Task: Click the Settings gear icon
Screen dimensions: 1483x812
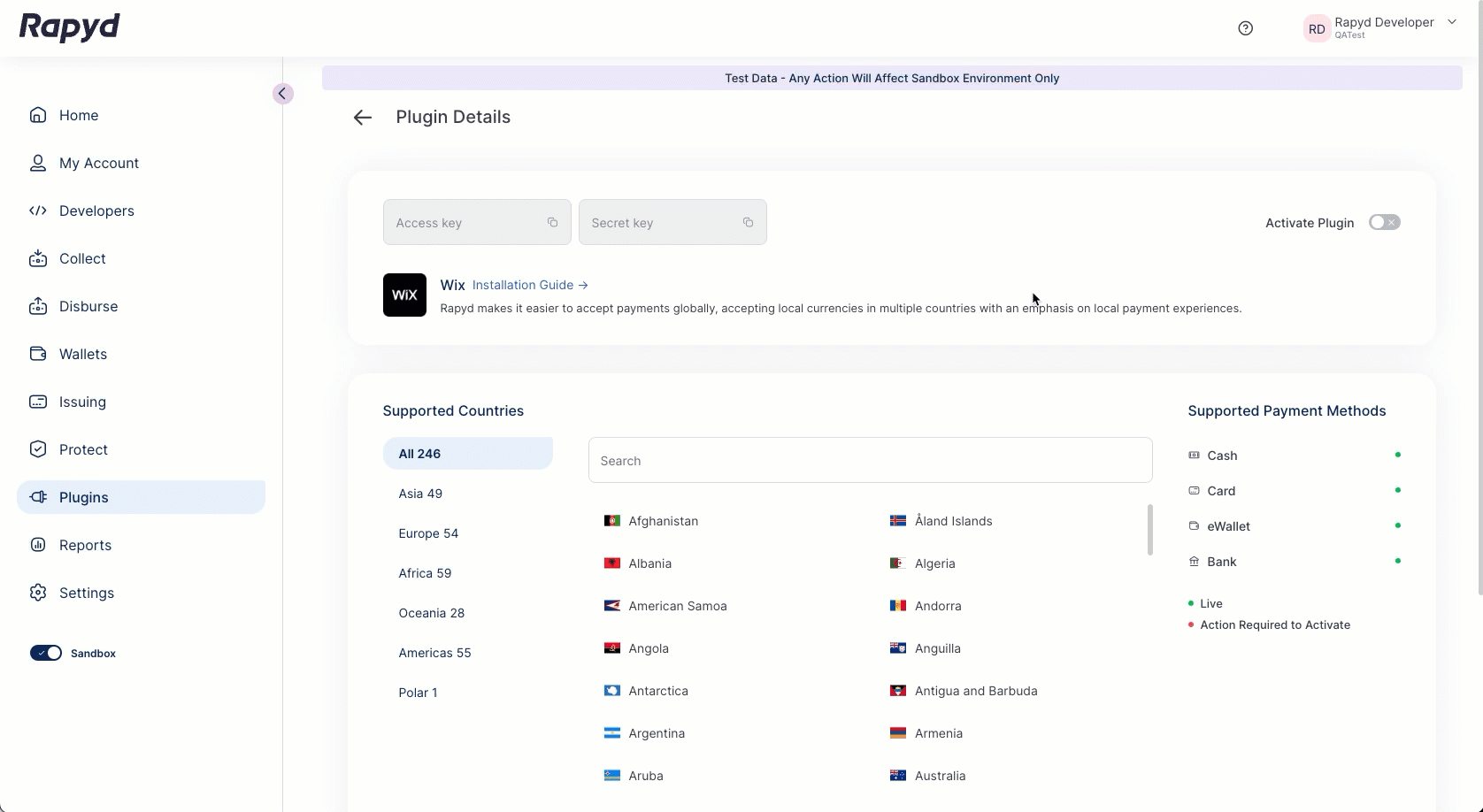Action: [x=38, y=593]
